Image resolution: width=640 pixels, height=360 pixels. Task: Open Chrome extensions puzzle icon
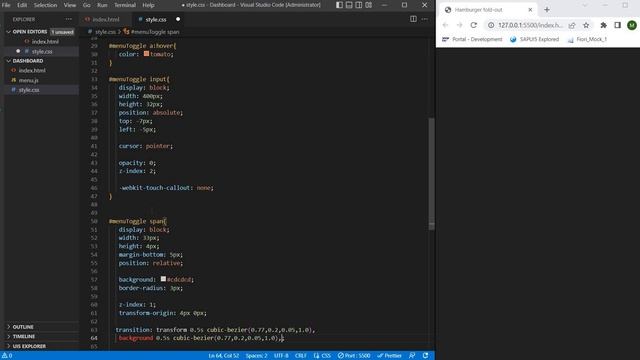coord(603,25)
